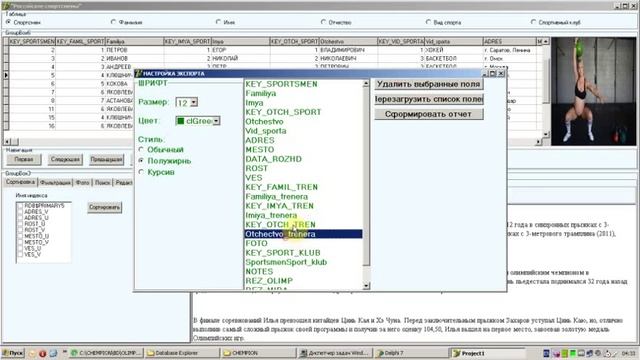Open Database Explorer from the taskbar

click(x=182, y=353)
